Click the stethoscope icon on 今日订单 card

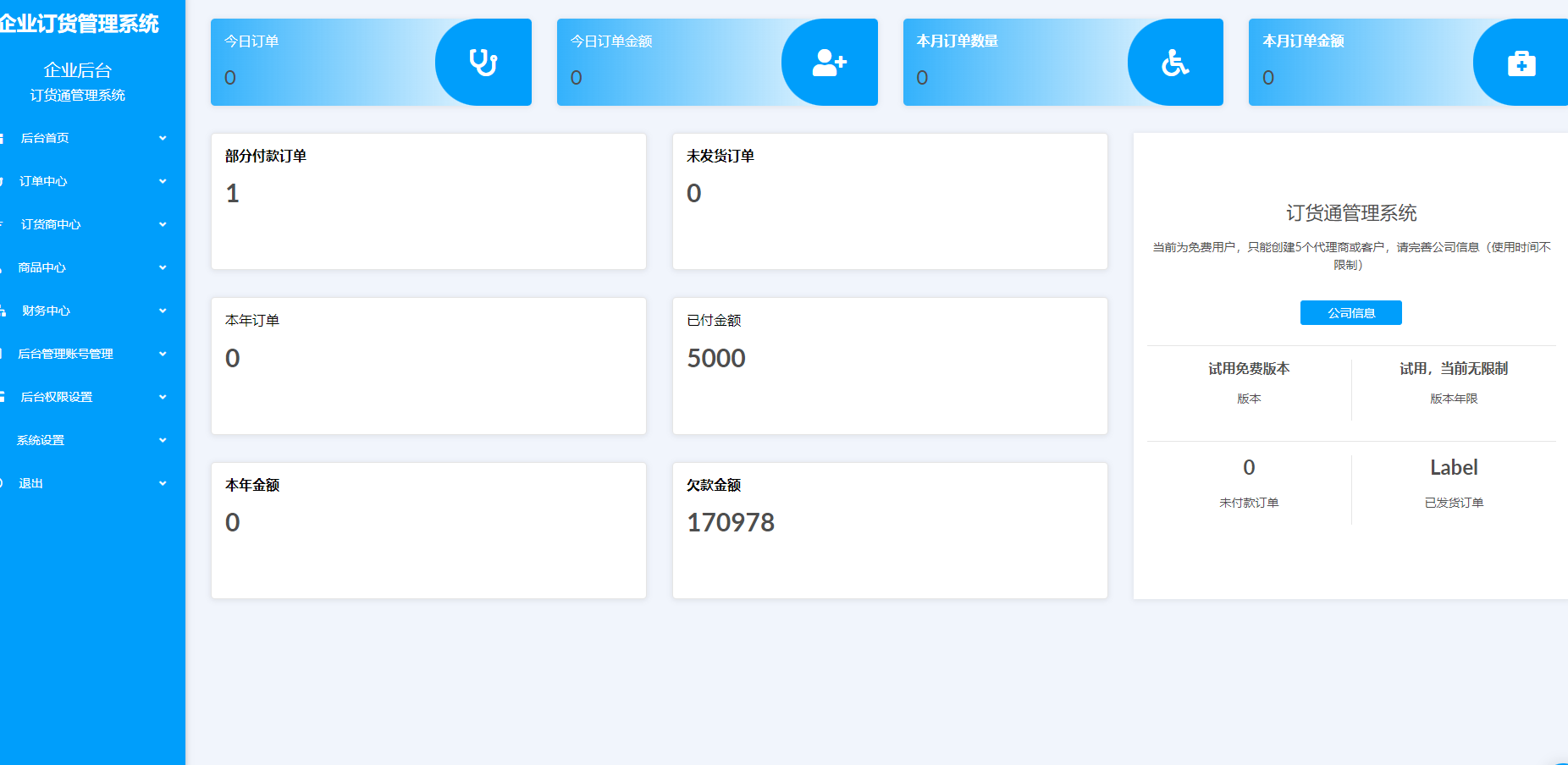(483, 63)
